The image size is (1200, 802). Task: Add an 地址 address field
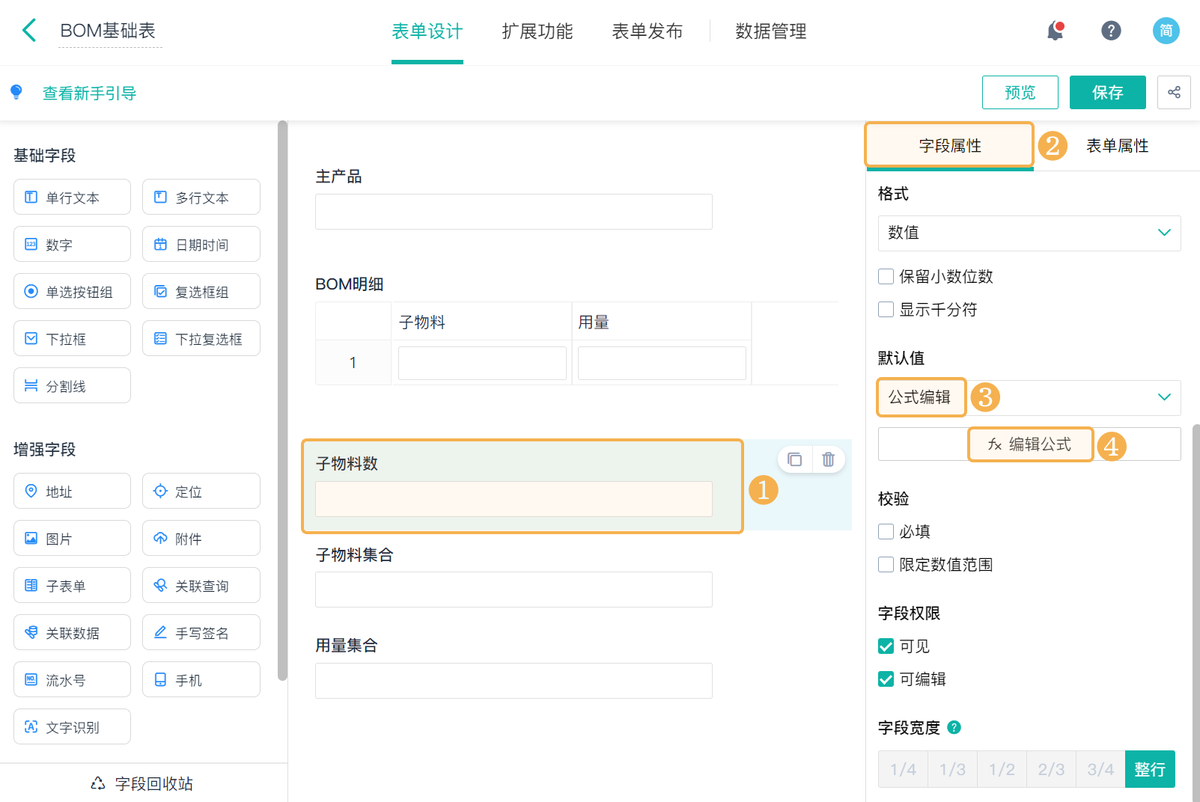point(71,491)
